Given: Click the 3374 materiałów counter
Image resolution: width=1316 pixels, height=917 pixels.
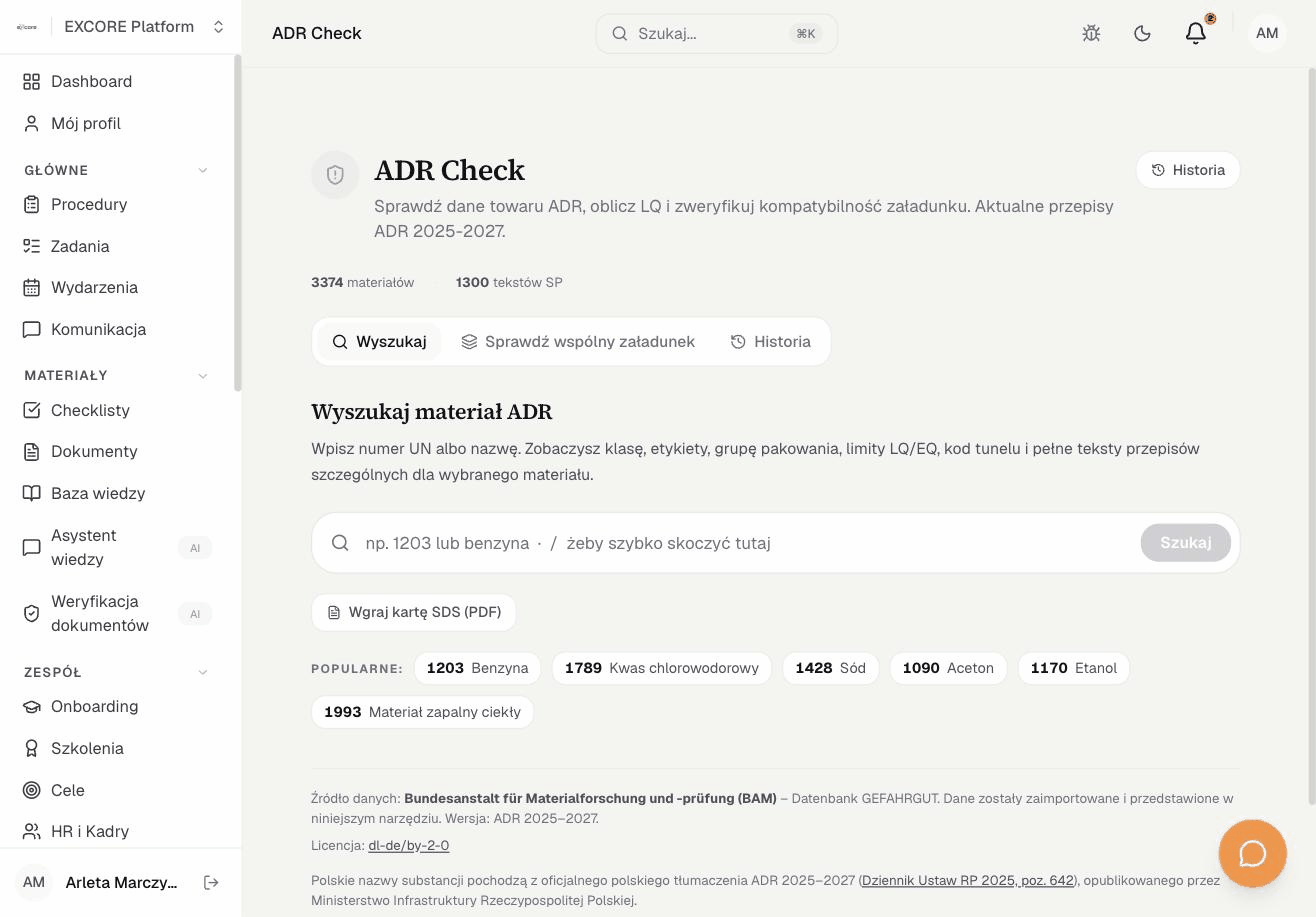Looking at the screenshot, I should coord(362,282).
